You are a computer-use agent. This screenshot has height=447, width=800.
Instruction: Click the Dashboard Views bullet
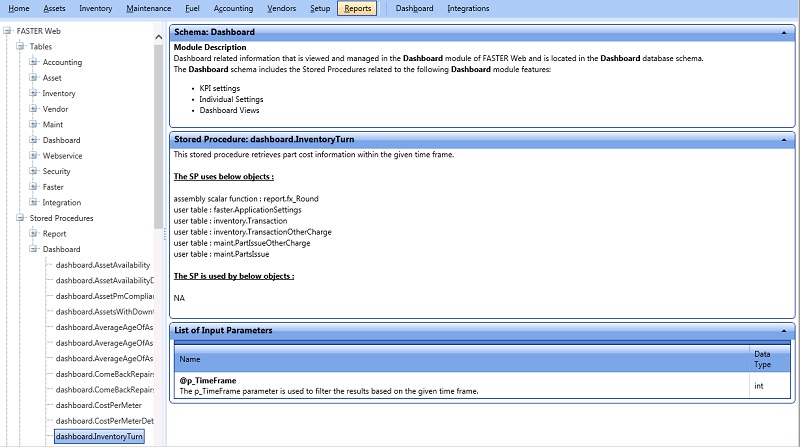point(229,110)
